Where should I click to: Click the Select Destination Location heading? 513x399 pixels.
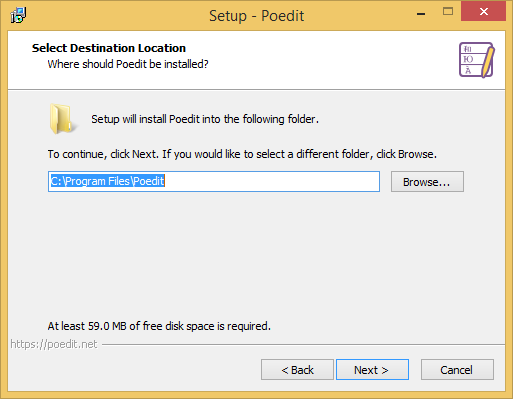[x=109, y=48]
